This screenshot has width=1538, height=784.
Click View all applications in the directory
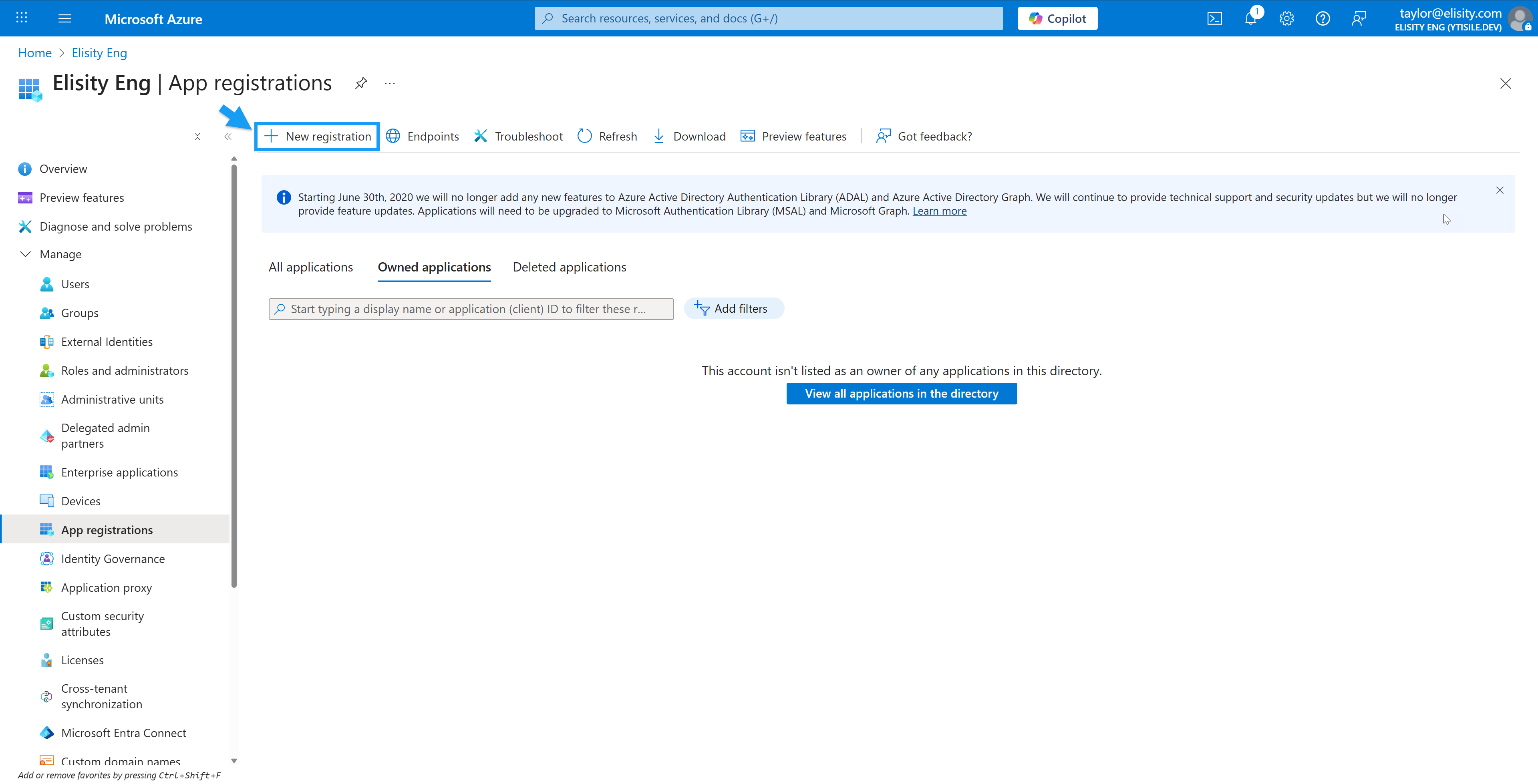pos(901,394)
